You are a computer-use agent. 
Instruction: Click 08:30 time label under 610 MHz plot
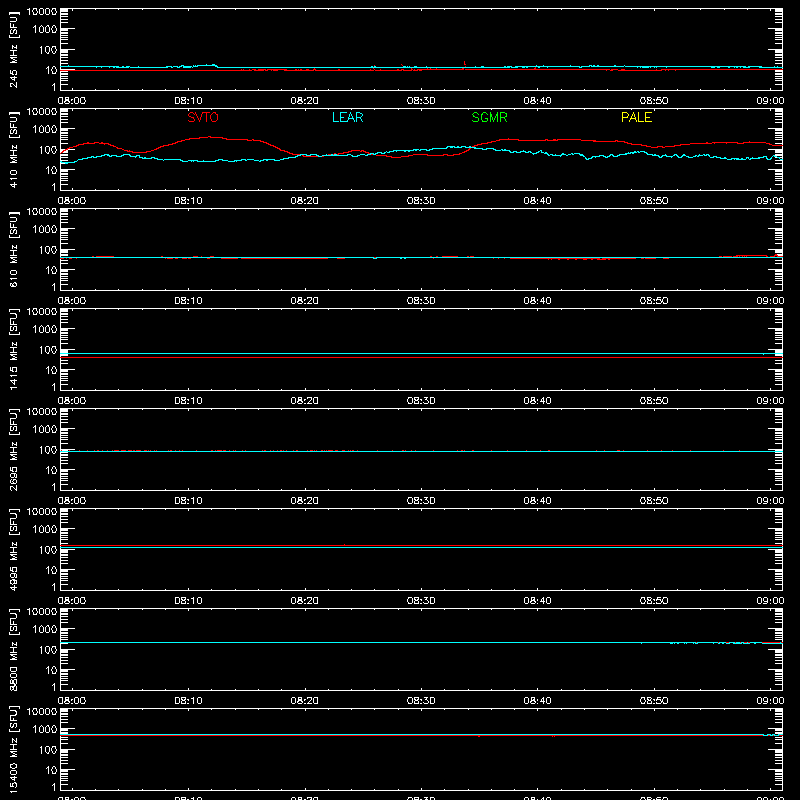coord(421,301)
